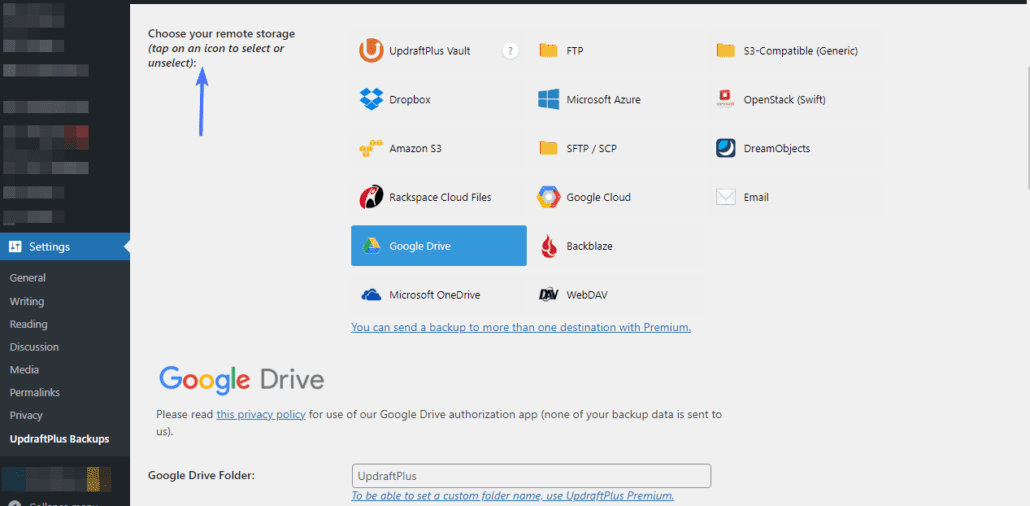Click the Google Drive triangle icon

pos(371,246)
